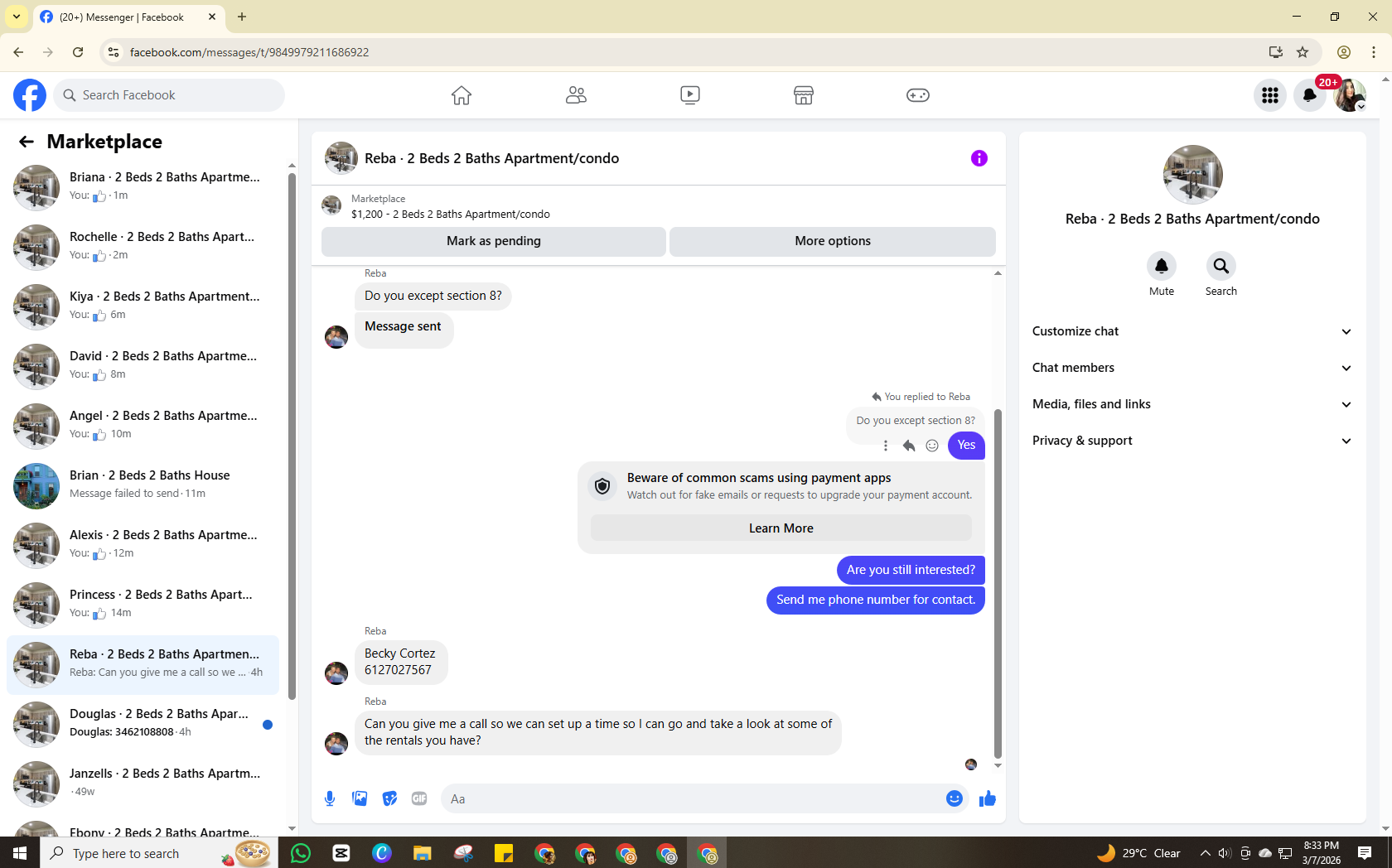
Task: Choose a sticker for the message
Action: pyautogui.click(x=389, y=798)
